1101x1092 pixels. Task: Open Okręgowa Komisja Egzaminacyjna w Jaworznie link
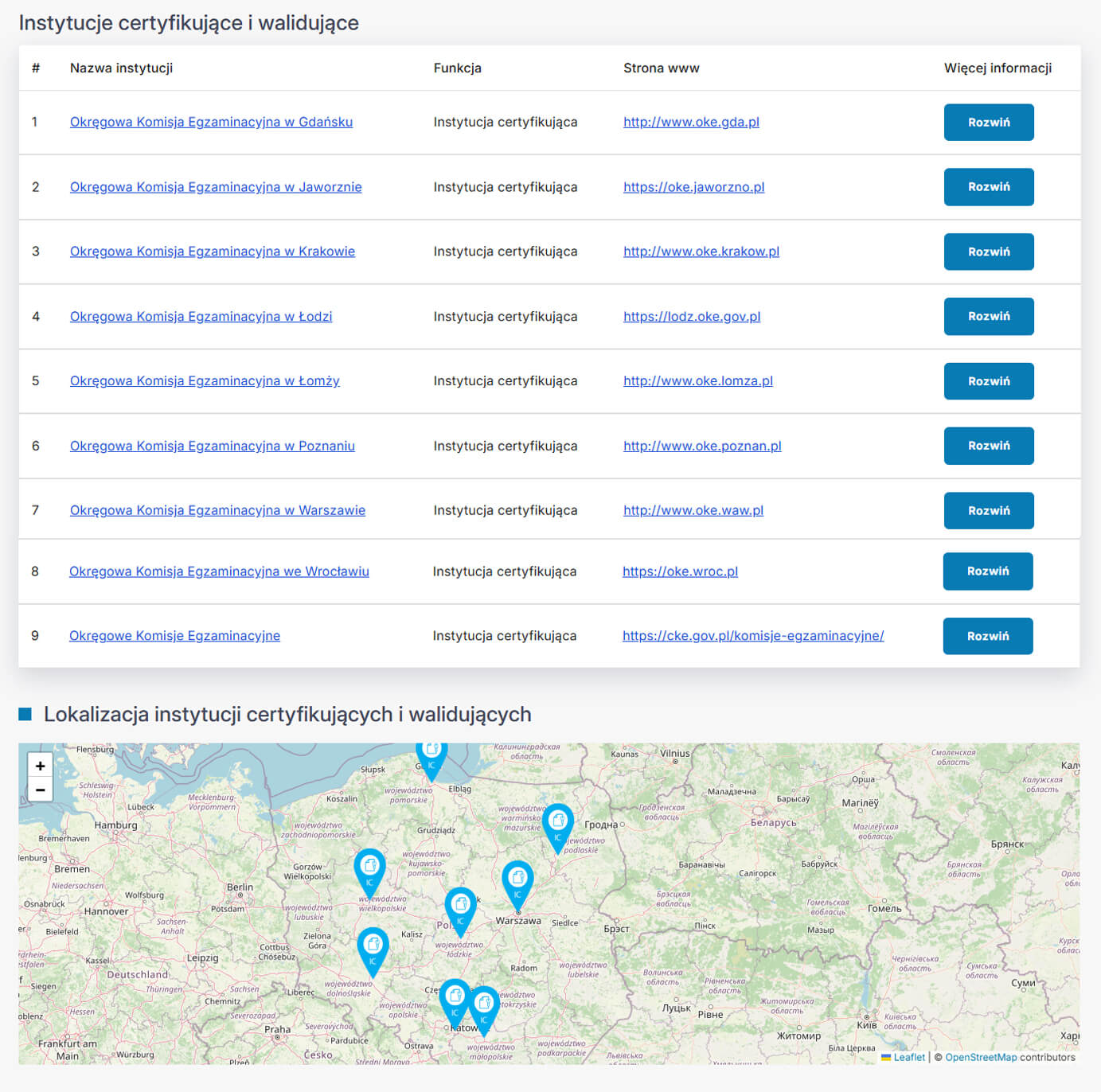point(216,187)
